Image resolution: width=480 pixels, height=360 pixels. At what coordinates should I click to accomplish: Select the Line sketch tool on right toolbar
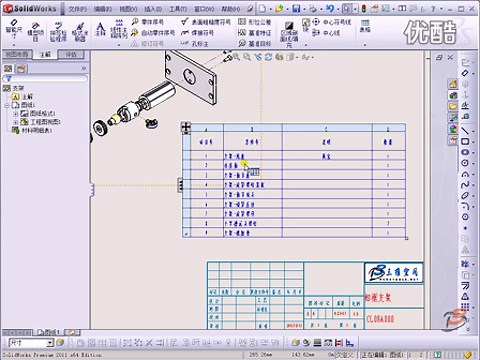[x=465, y=130]
